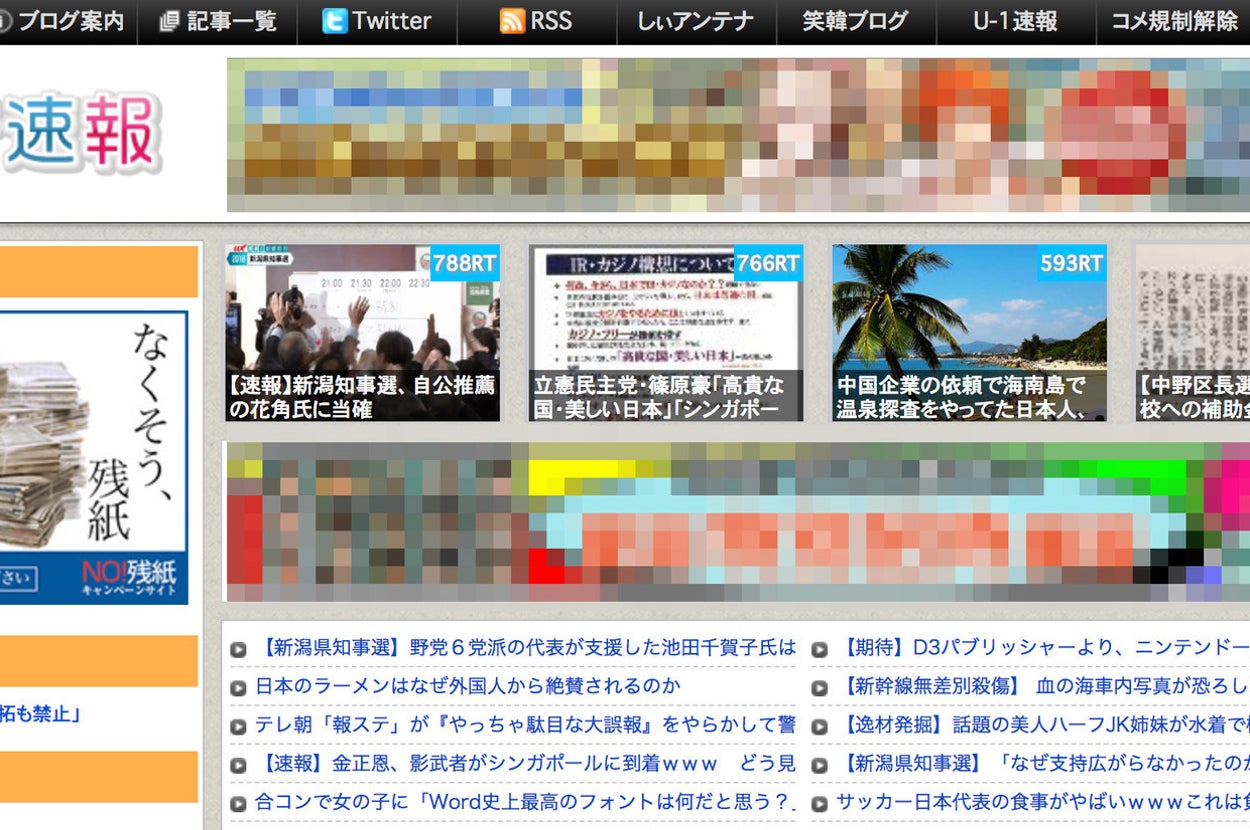
Task: Open the 788RT 新潟知事選 news thumbnail
Action: coord(362,333)
